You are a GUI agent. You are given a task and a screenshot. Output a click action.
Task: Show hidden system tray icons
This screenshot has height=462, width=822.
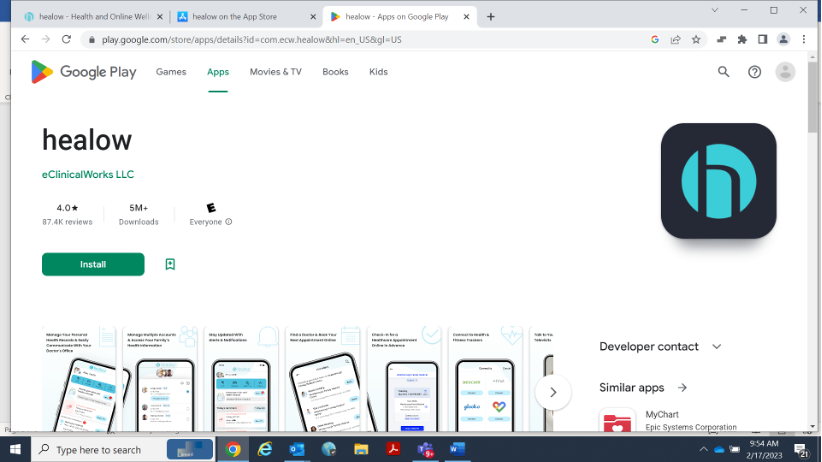click(x=703, y=449)
